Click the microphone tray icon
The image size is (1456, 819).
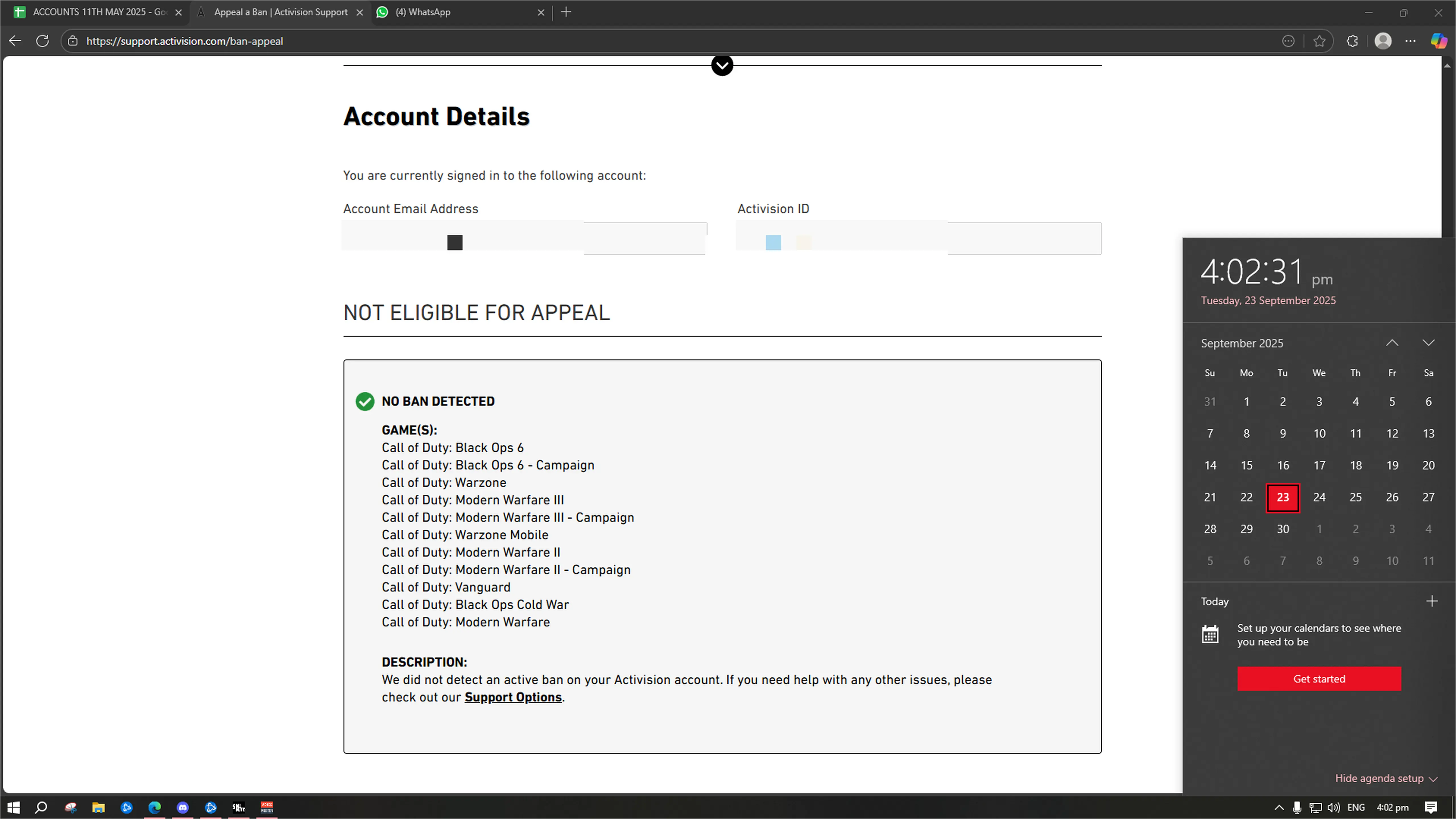pyautogui.click(x=1297, y=807)
